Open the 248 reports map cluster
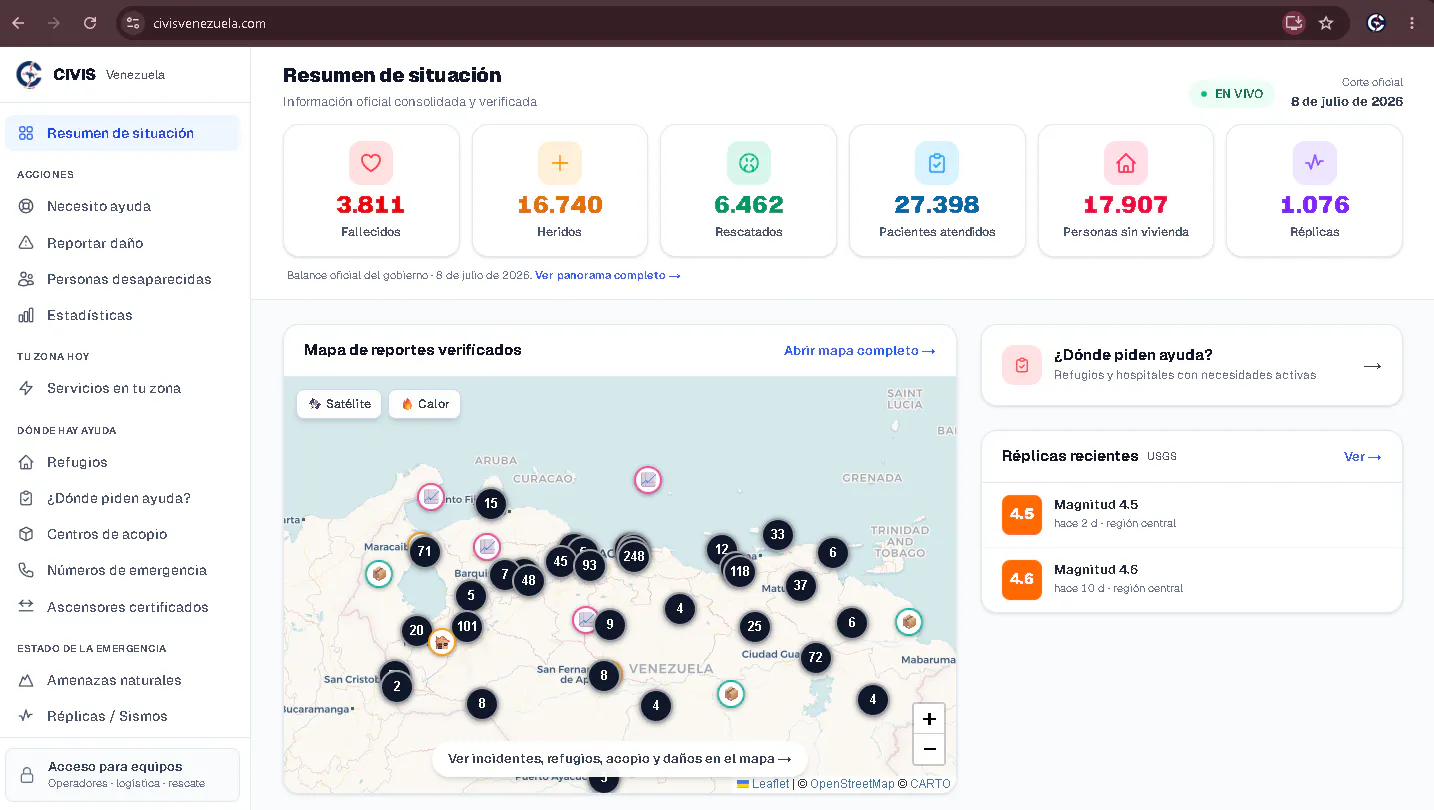The height and width of the screenshot is (810, 1434). (633, 556)
